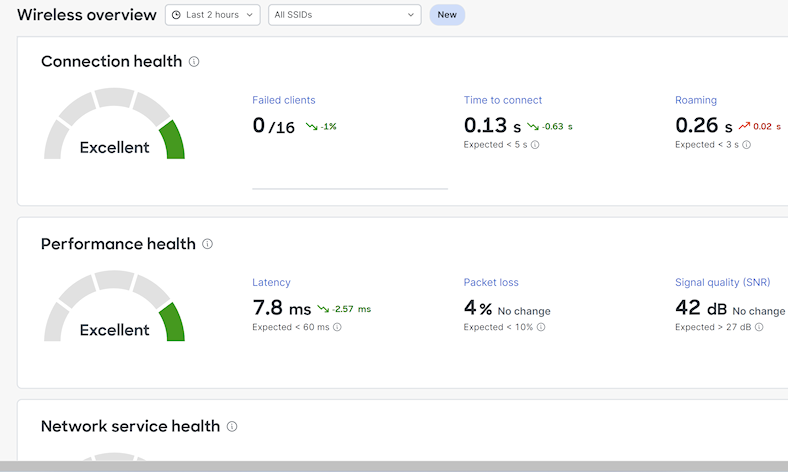Click the info icon next to Performance health

(208, 244)
